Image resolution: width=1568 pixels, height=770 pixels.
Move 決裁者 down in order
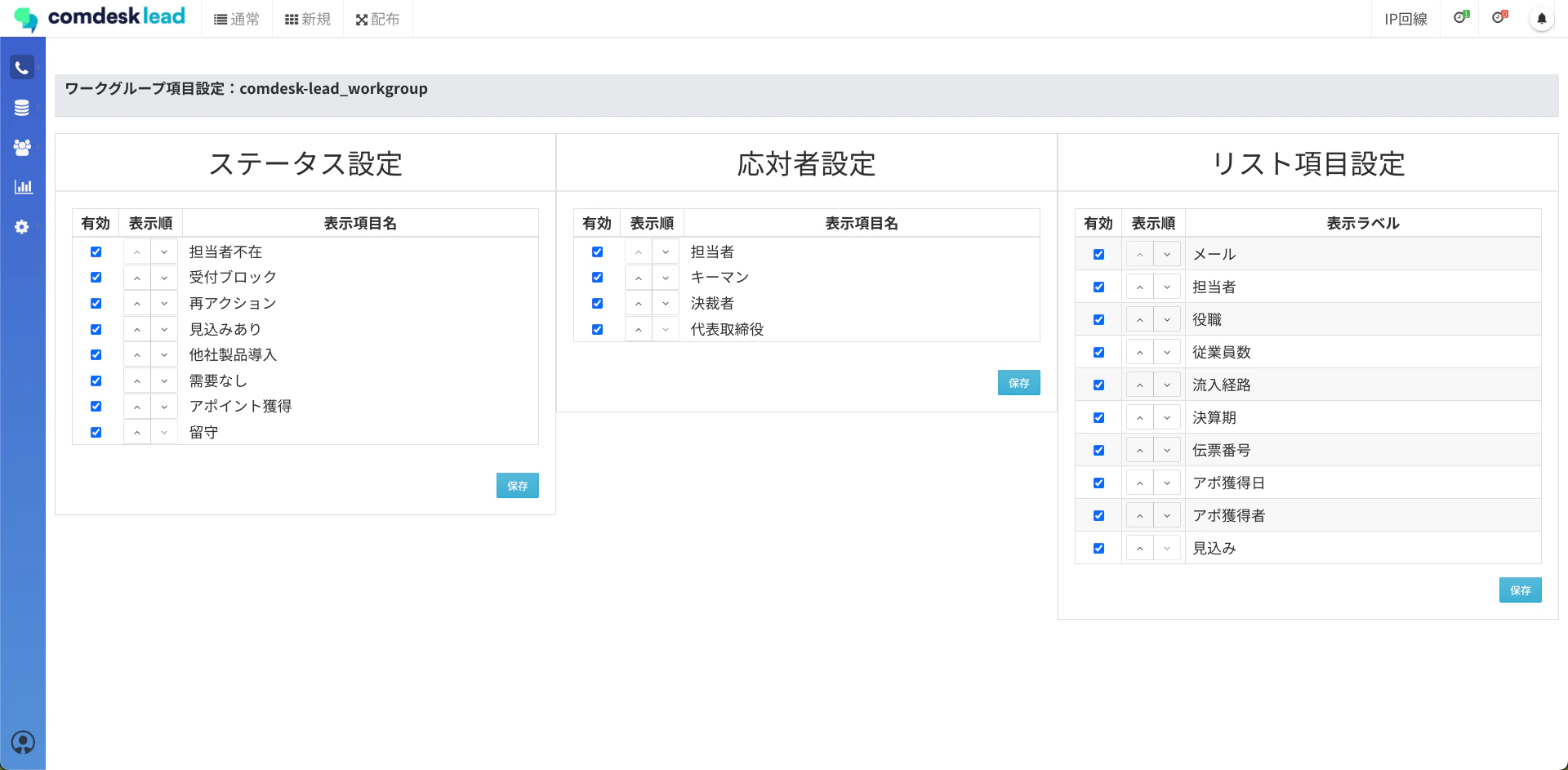click(666, 304)
